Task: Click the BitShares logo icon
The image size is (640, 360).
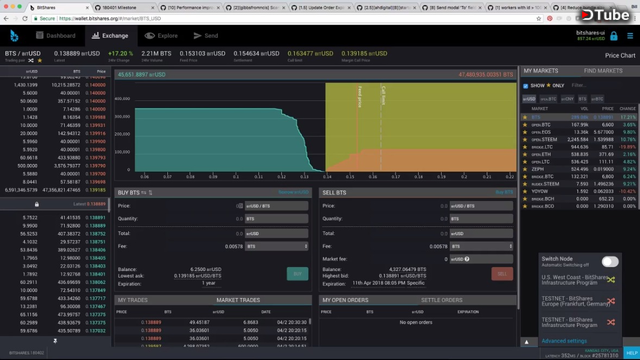Action: click(14, 36)
